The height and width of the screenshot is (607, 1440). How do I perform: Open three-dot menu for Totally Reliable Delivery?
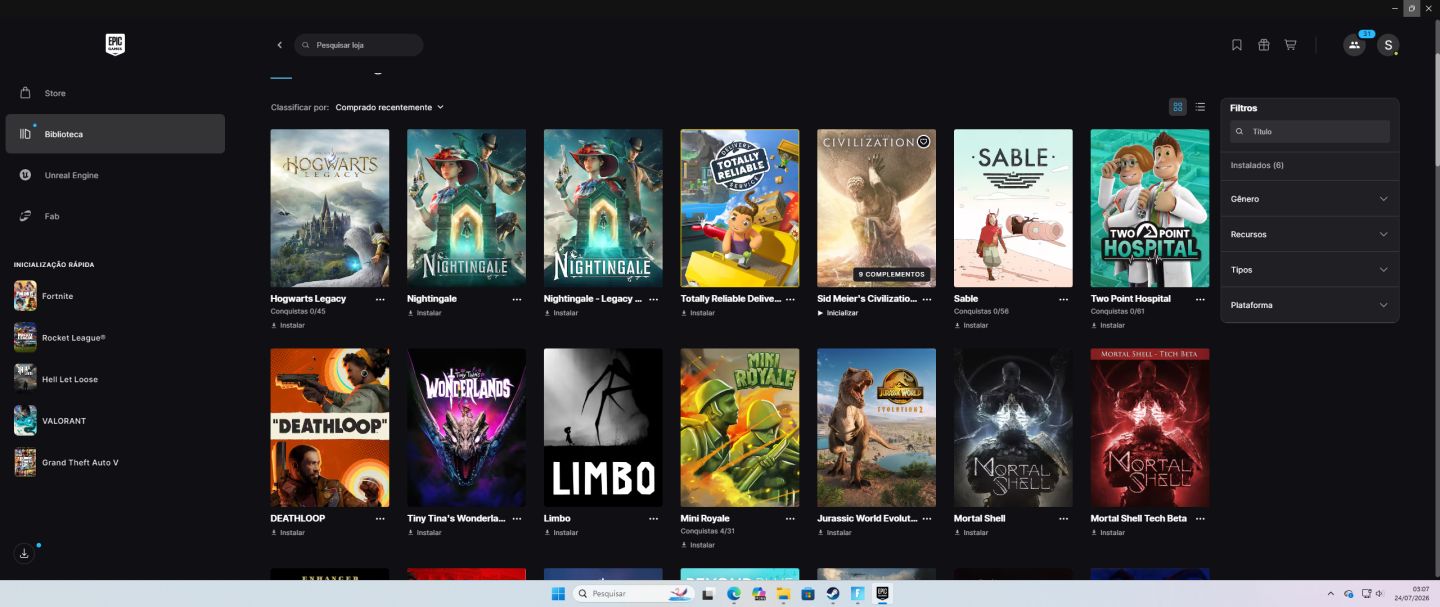click(x=790, y=299)
